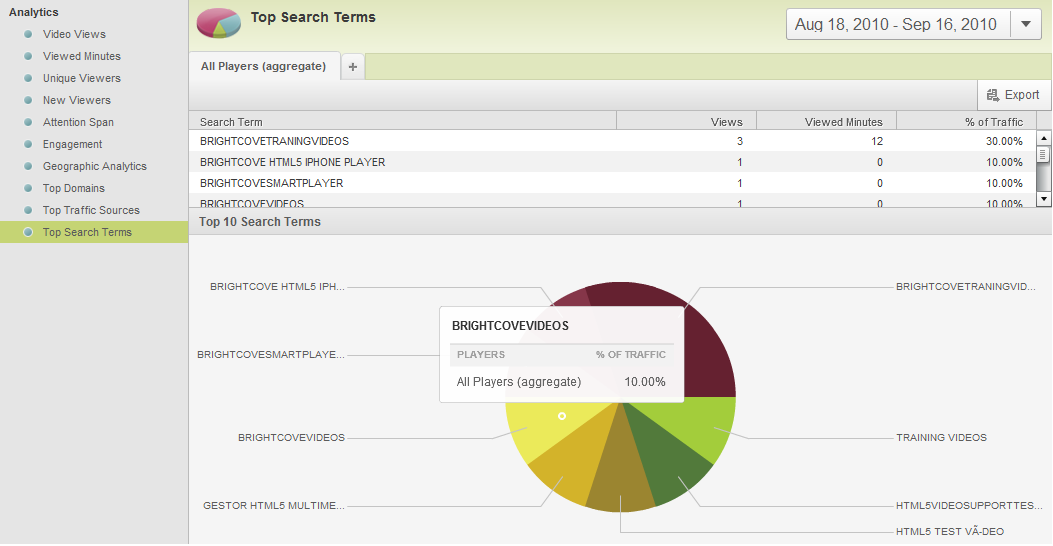This screenshot has height=546, width=1053.
Task: Click the Export button
Action: click(1014, 95)
